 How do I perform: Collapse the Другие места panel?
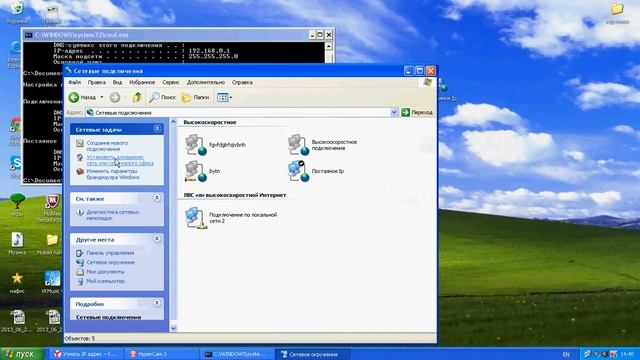click(157, 239)
